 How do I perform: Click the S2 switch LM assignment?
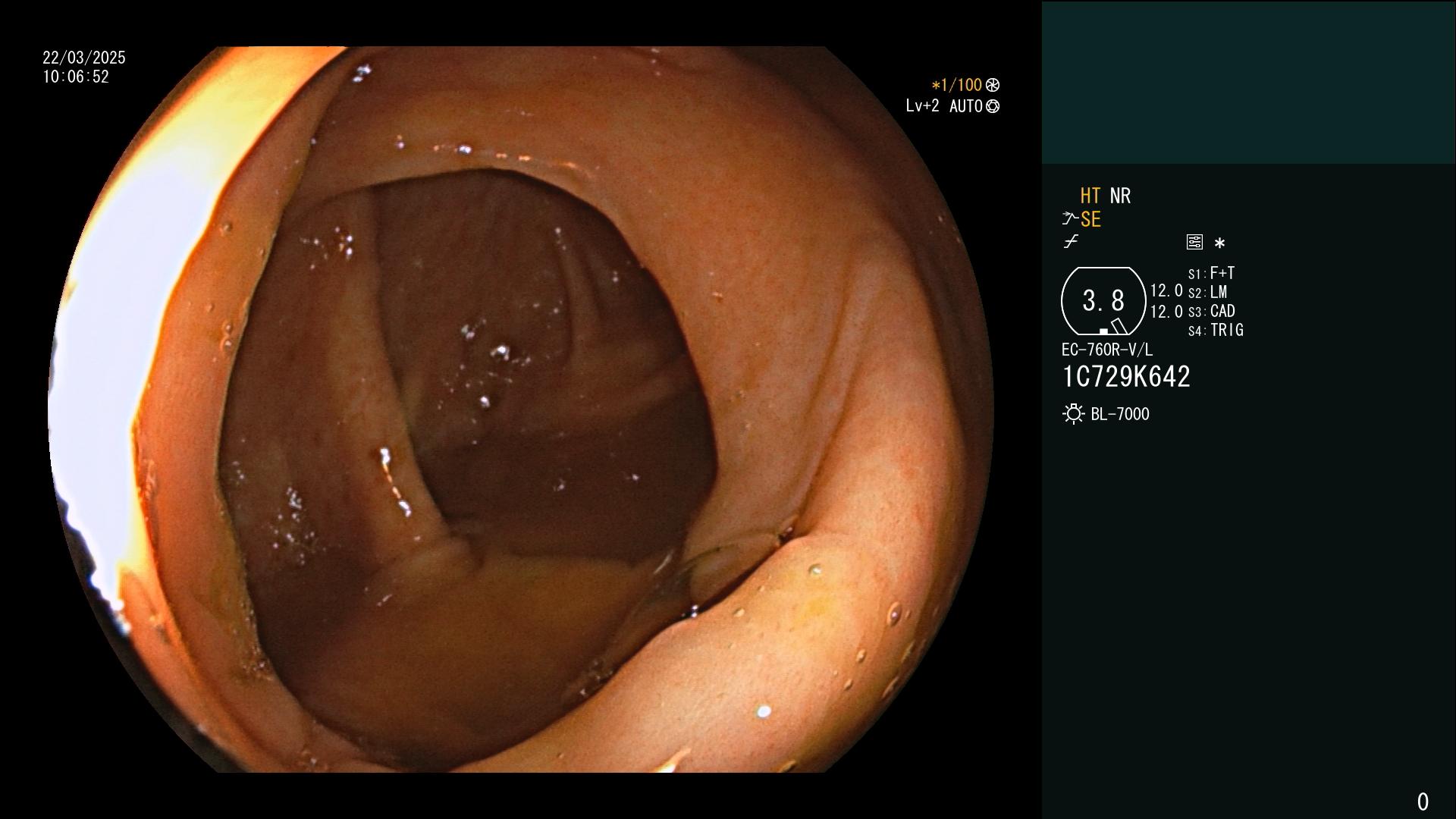pos(1208,292)
